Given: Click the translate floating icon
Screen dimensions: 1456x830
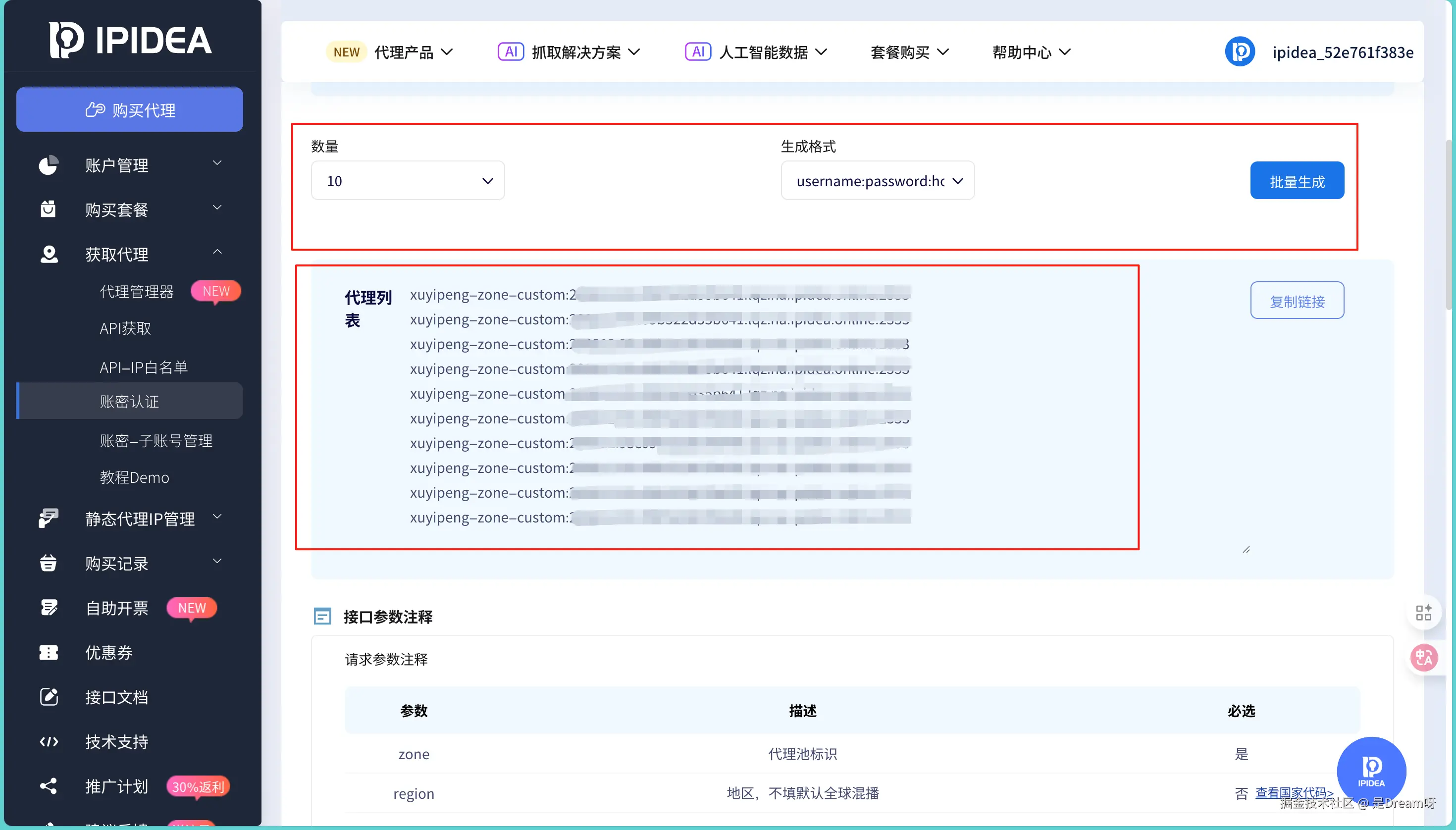Looking at the screenshot, I should (x=1423, y=658).
